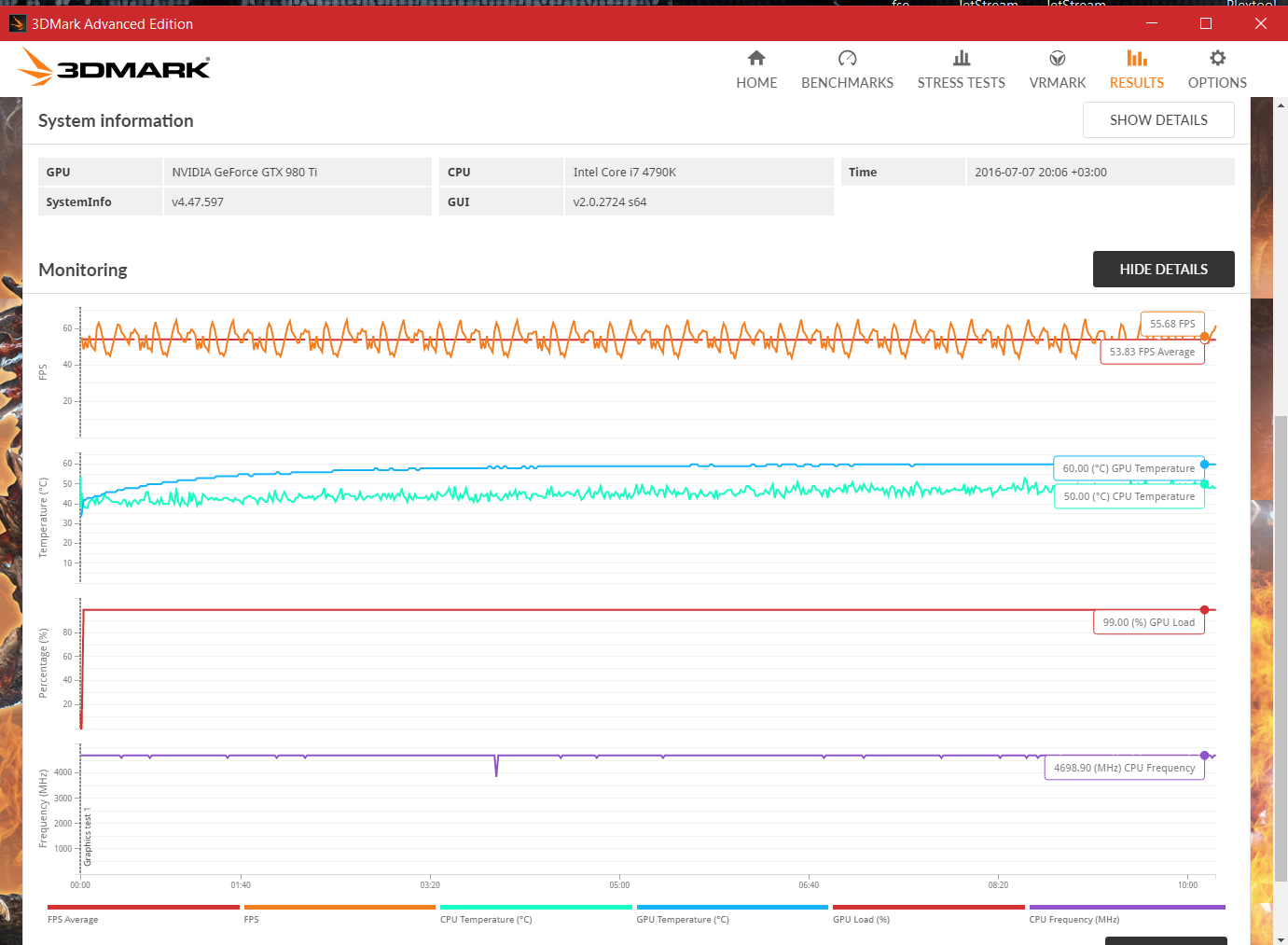Select the 2016-07-07 20:06 +03:00 time value

tap(1041, 173)
